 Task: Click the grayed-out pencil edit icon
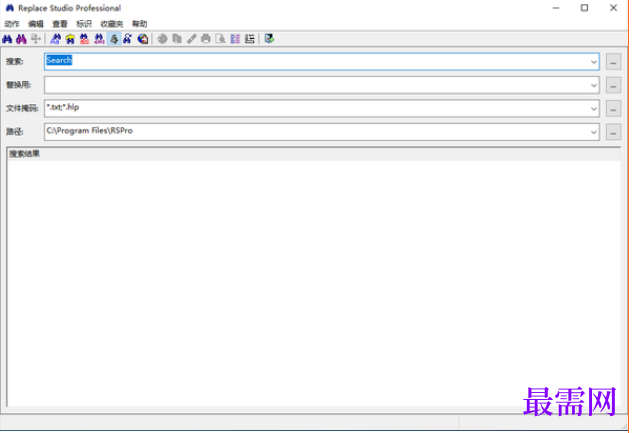[x=192, y=39]
